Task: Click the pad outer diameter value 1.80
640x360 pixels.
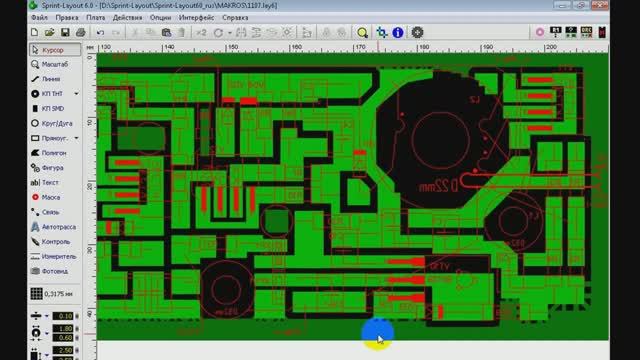Action: coord(63,329)
